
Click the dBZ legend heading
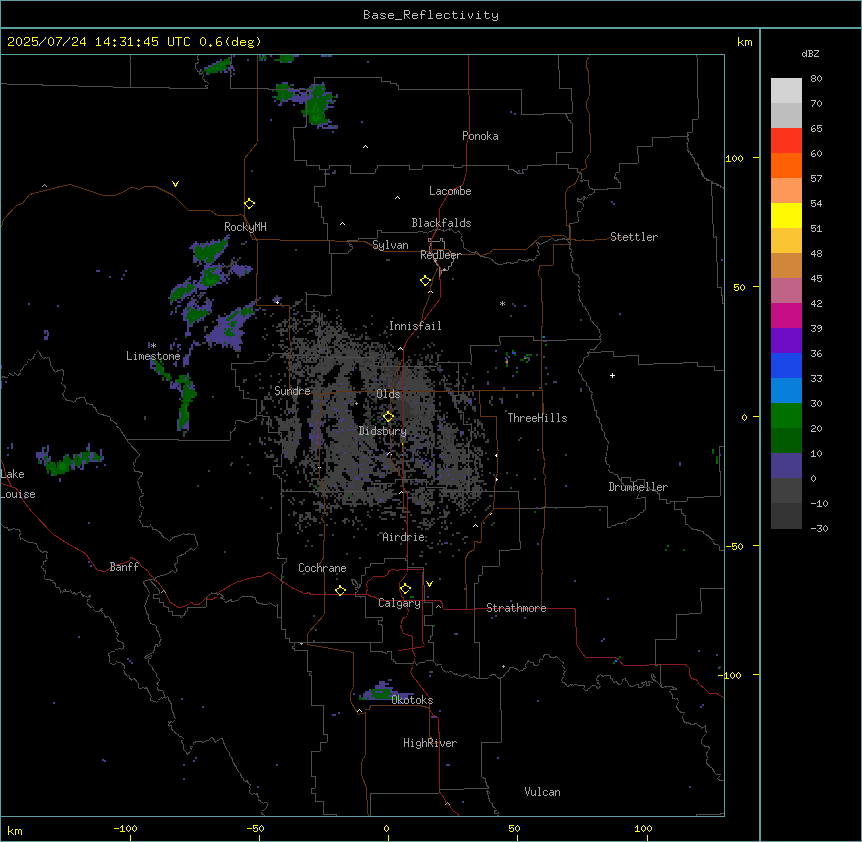click(810, 53)
